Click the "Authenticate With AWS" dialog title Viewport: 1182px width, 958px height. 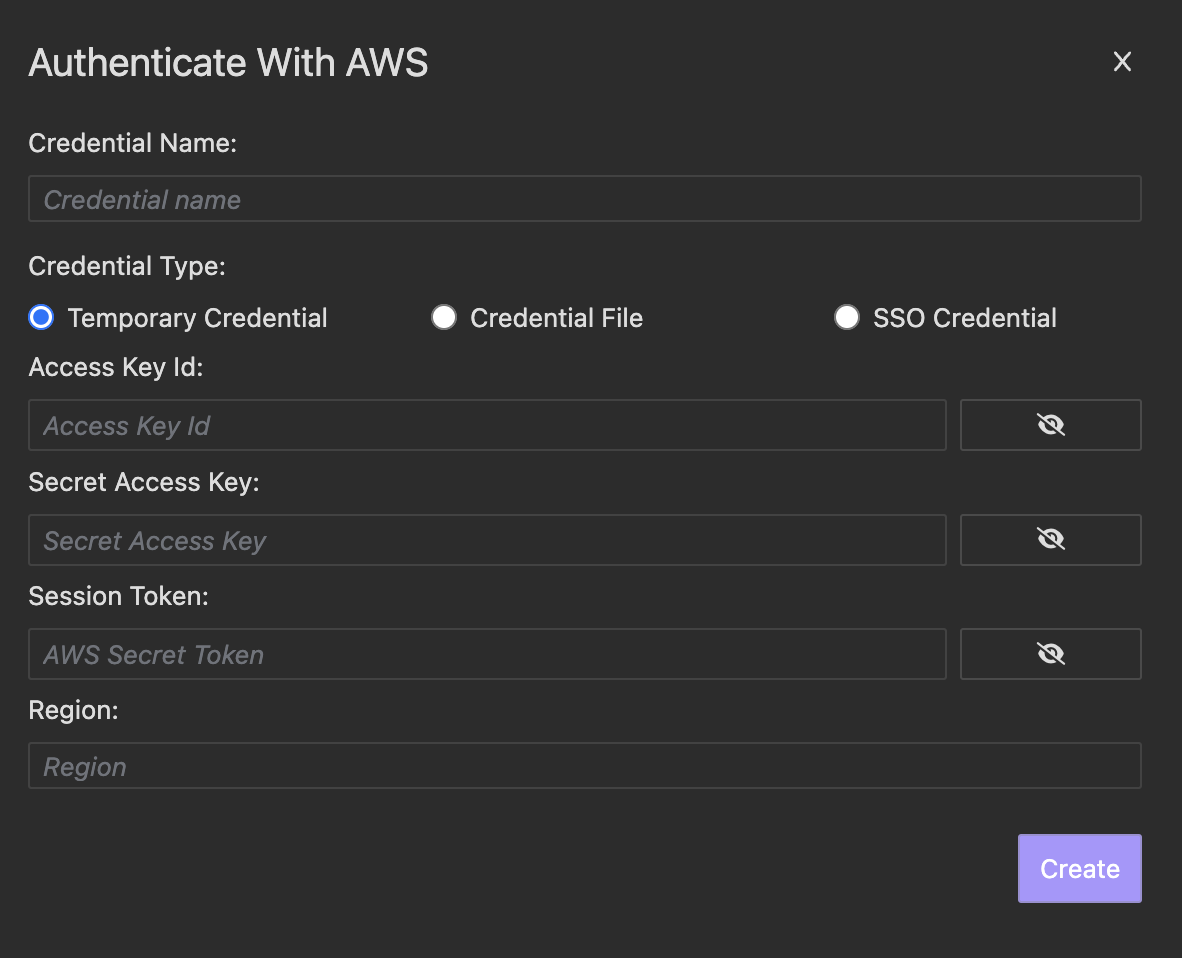click(228, 63)
